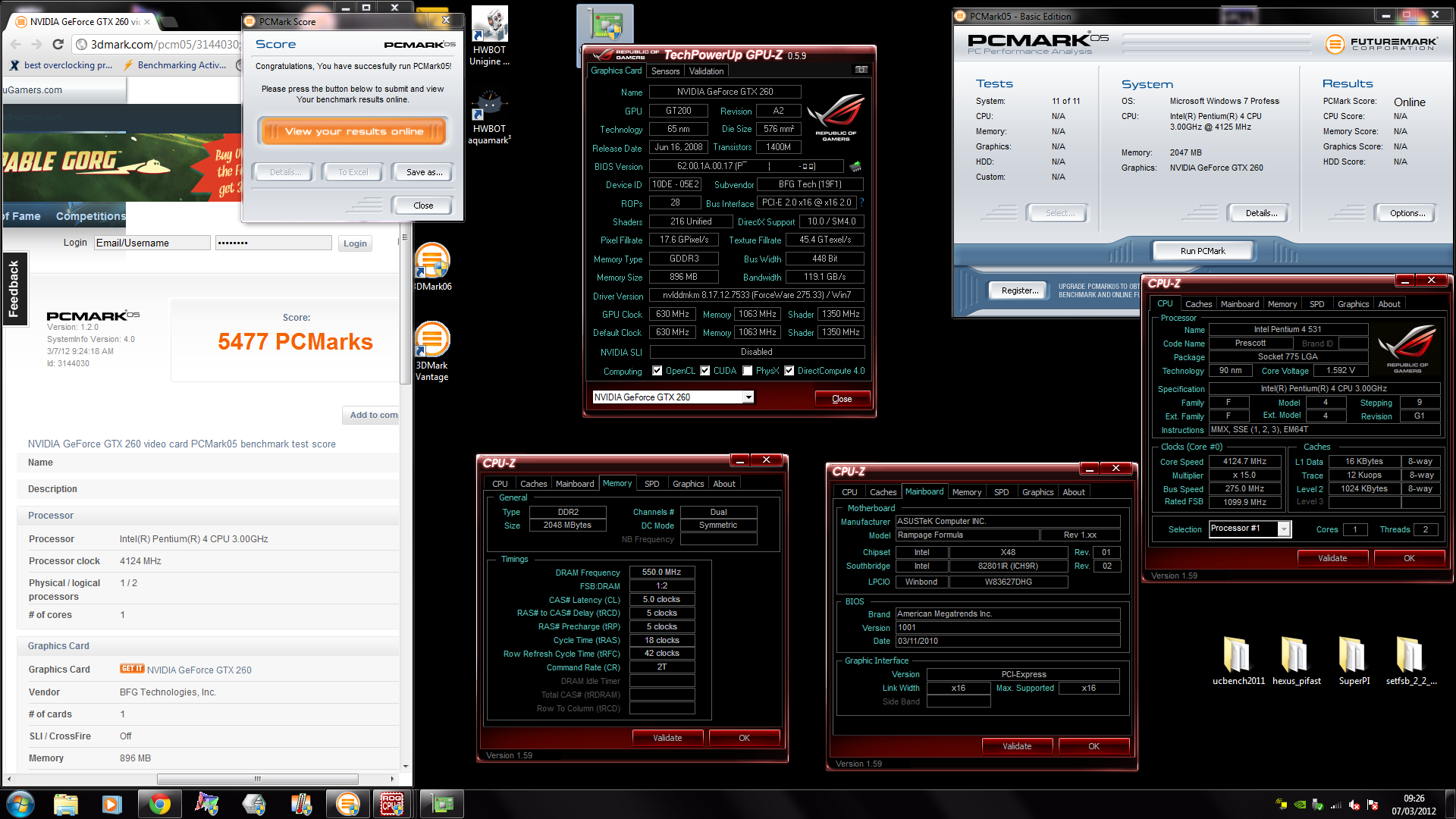Click the network signal tray icon
This screenshot has height=819, width=1456.
pos(1335,805)
